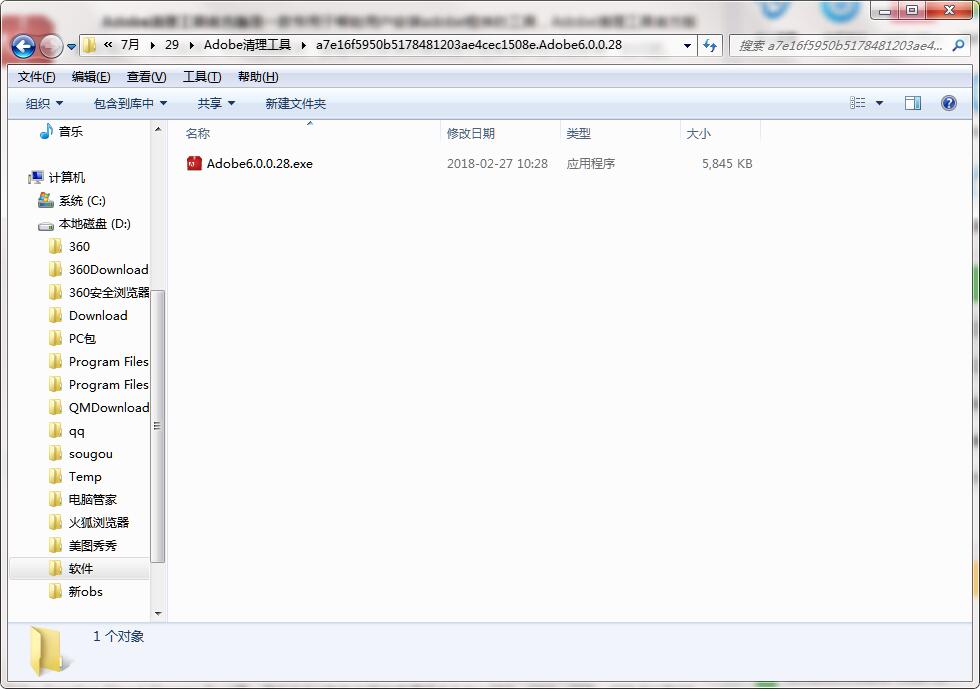Click the Back navigation arrow
The width and height of the screenshot is (980, 689).
click(x=23, y=46)
